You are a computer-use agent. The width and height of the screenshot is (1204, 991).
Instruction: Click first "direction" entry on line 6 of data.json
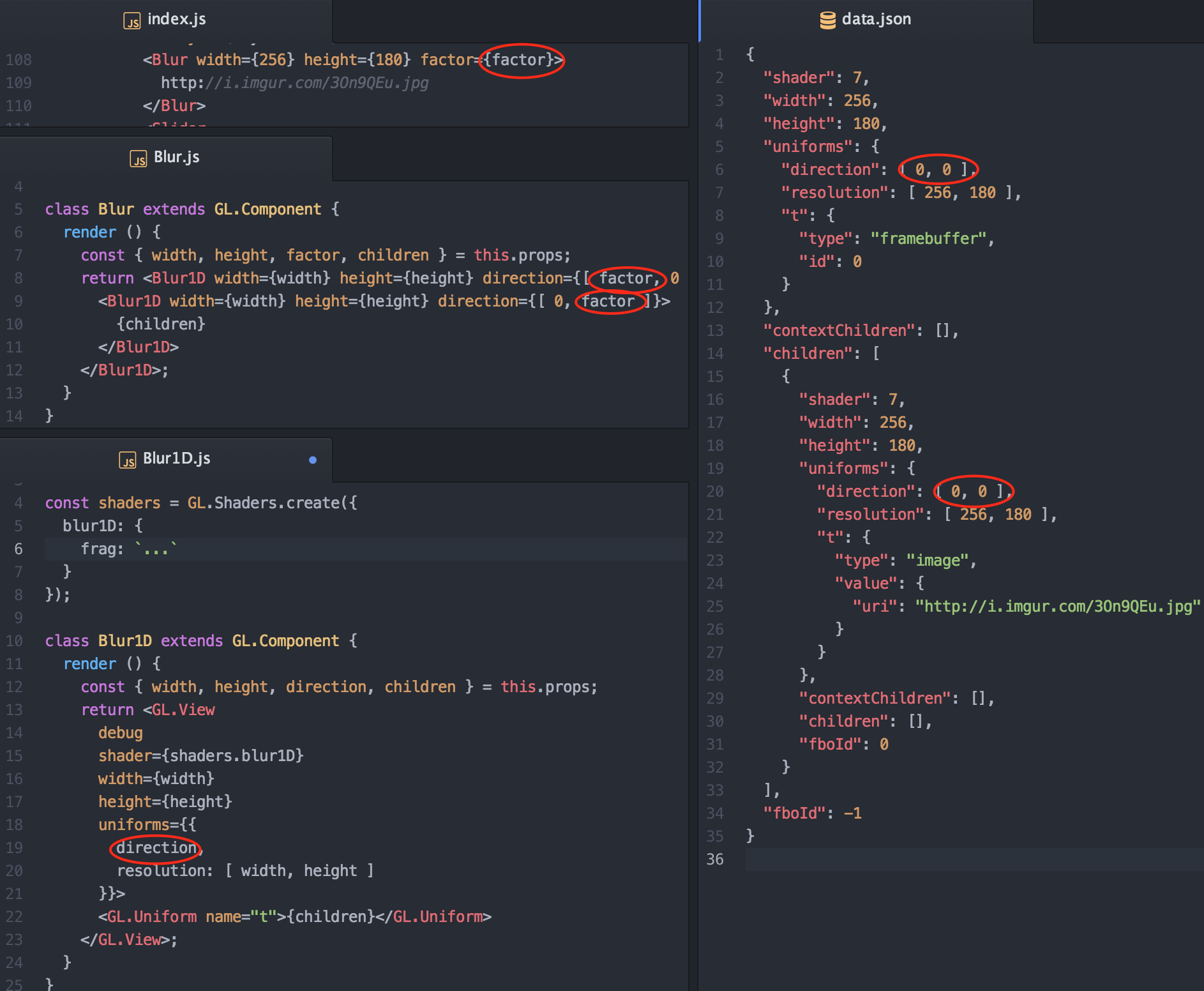click(x=880, y=170)
